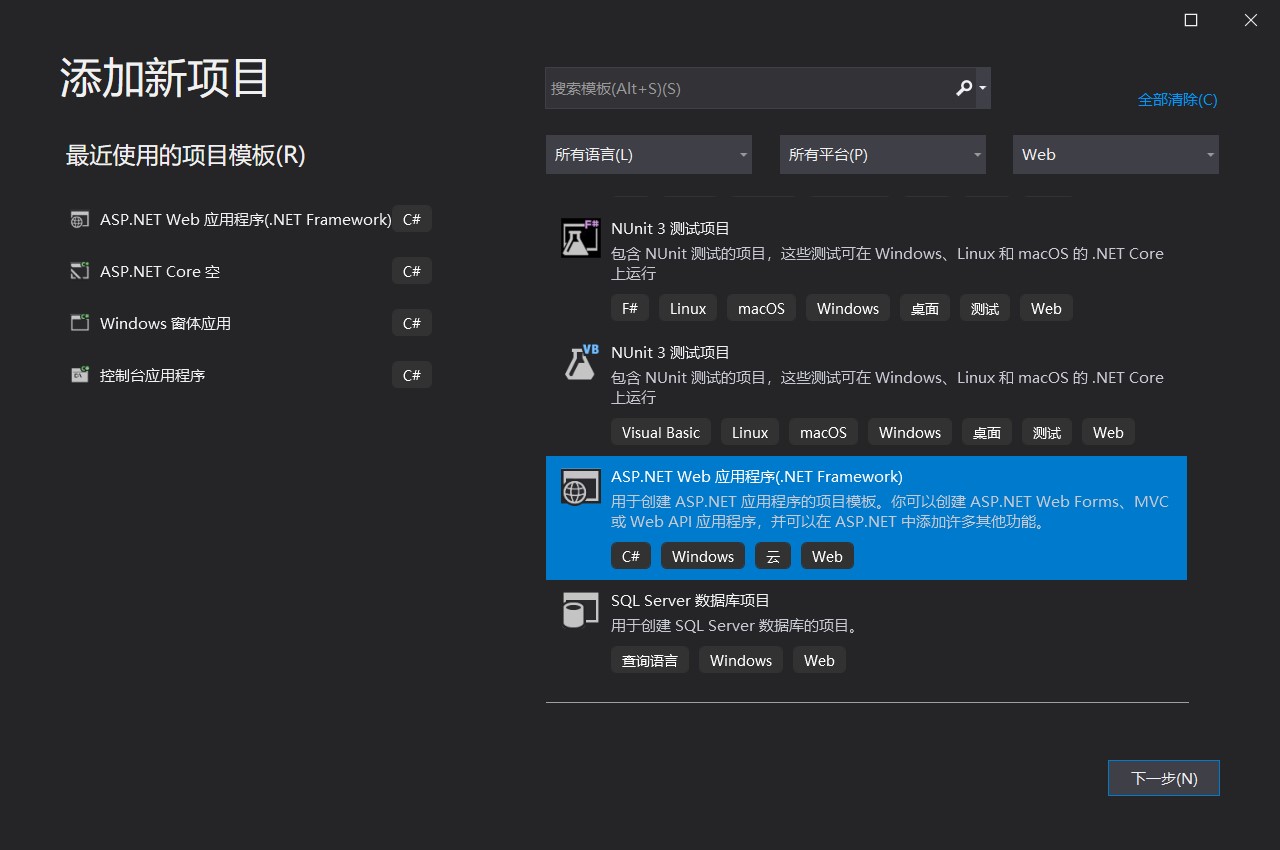Viewport: 1280px width, 850px height.
Task: Maximize the dialog window
Action: (1191, 20)
